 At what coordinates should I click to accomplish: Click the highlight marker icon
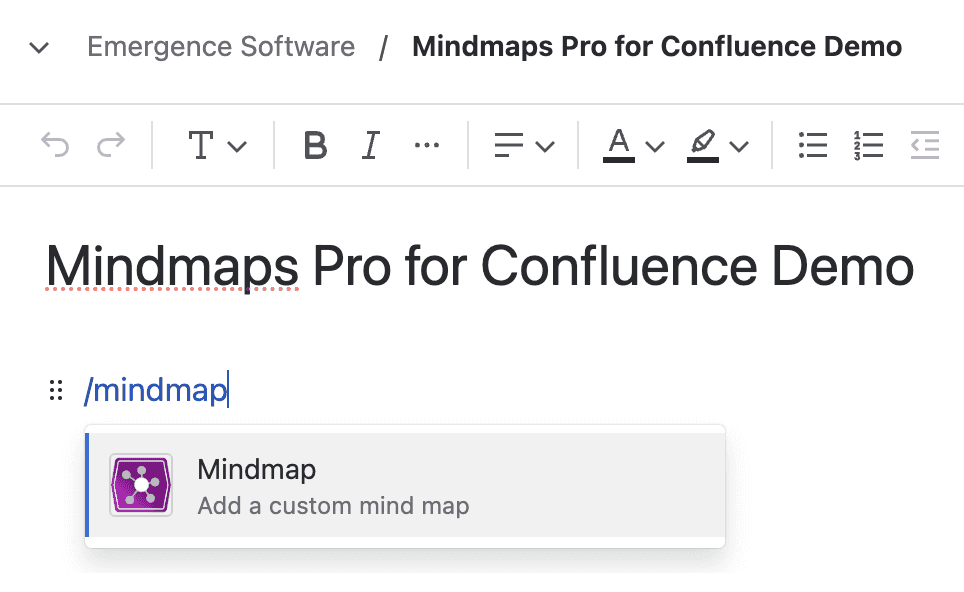point(703,145)
